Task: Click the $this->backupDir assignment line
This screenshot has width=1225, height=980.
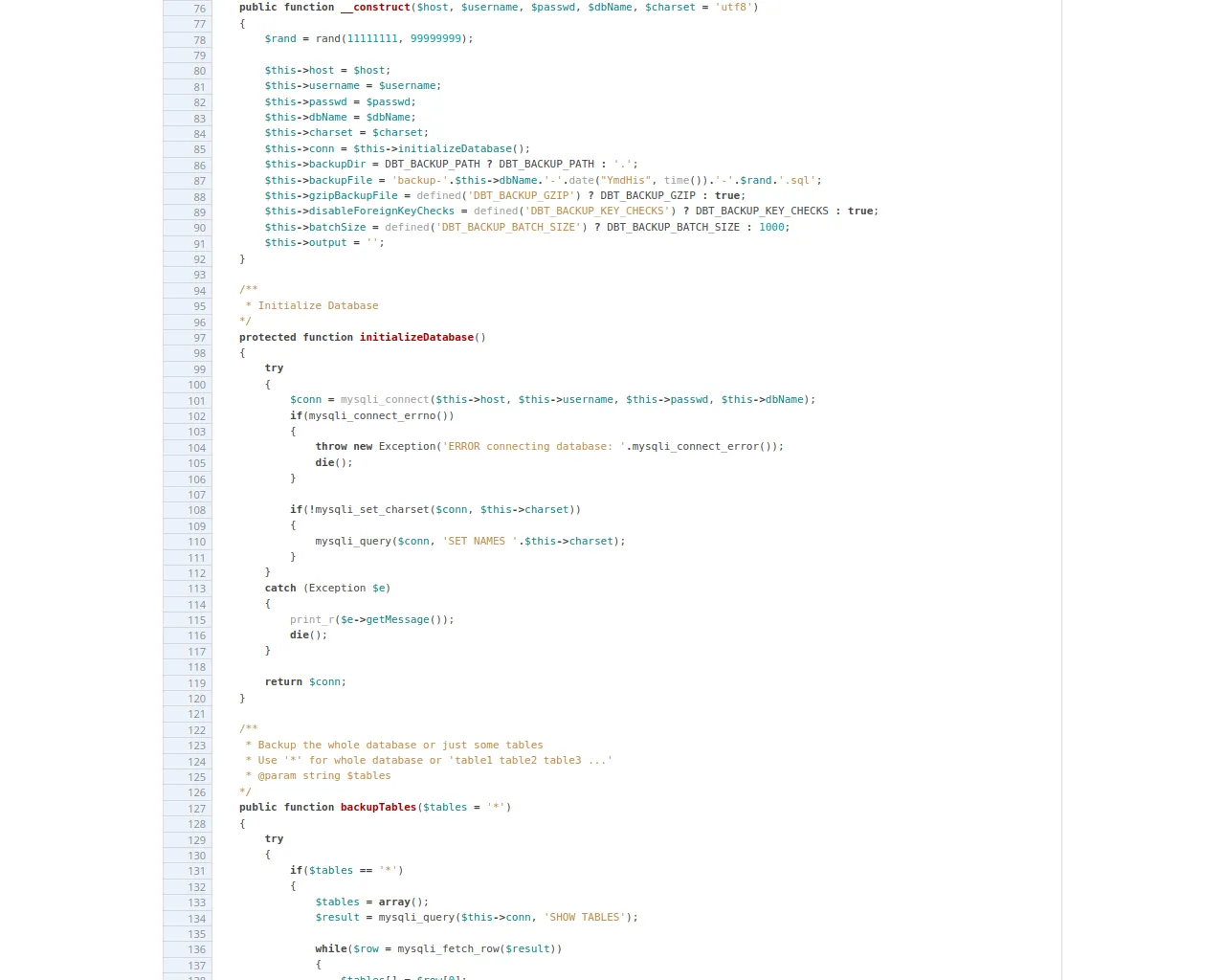Action: [451, 165]
